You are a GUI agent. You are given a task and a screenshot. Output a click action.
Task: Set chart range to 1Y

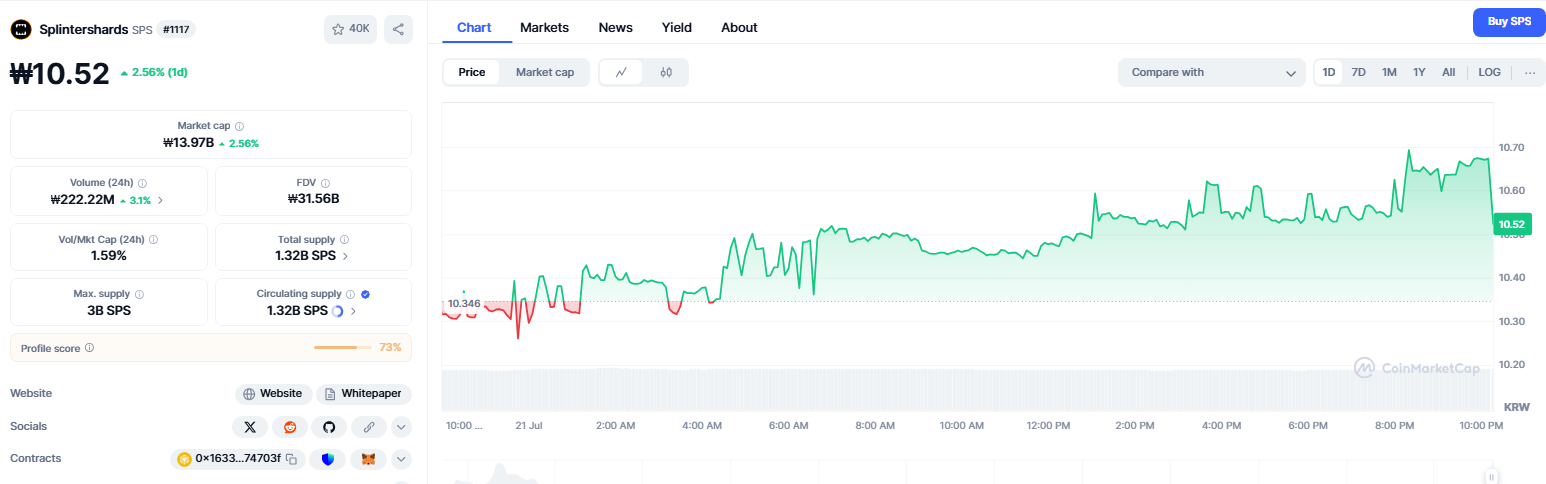(1419, 72)
